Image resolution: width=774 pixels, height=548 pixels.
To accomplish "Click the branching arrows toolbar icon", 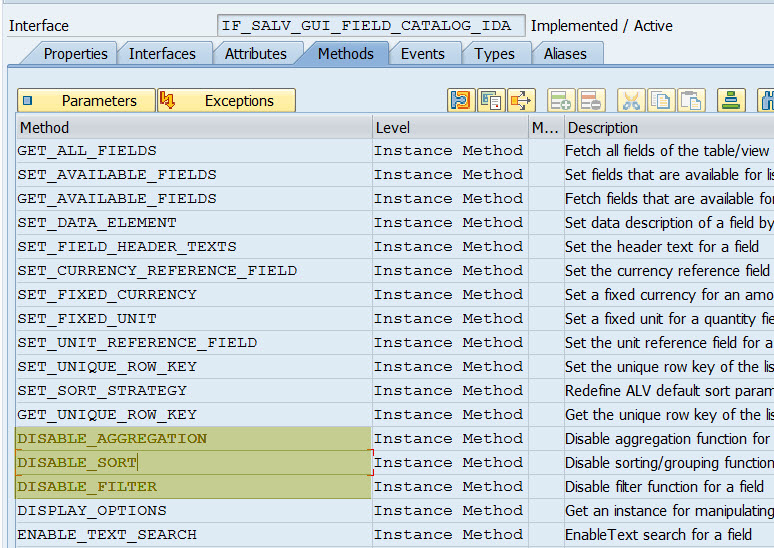I will (521, 101).
